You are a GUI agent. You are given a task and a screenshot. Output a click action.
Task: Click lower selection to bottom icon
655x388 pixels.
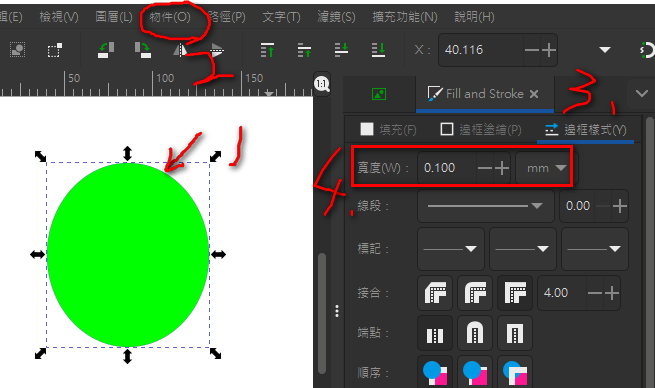378,50
